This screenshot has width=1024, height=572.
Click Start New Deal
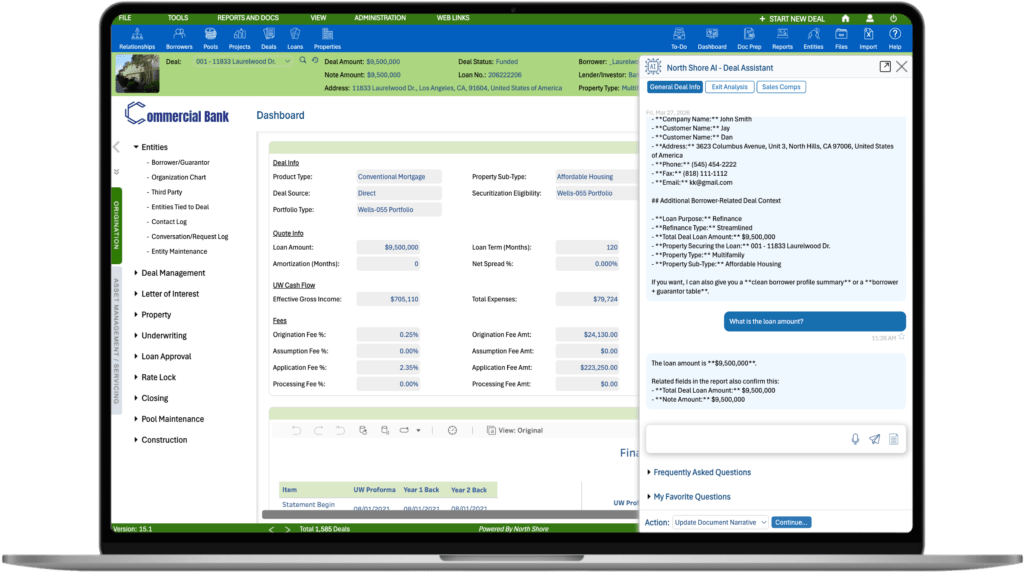tap(794, 18)
